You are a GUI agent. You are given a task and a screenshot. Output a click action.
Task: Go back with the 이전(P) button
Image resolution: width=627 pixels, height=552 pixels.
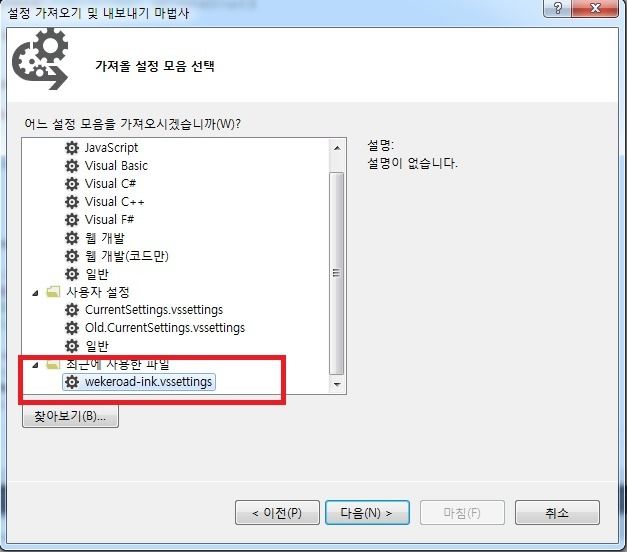(x=277, y=512)
